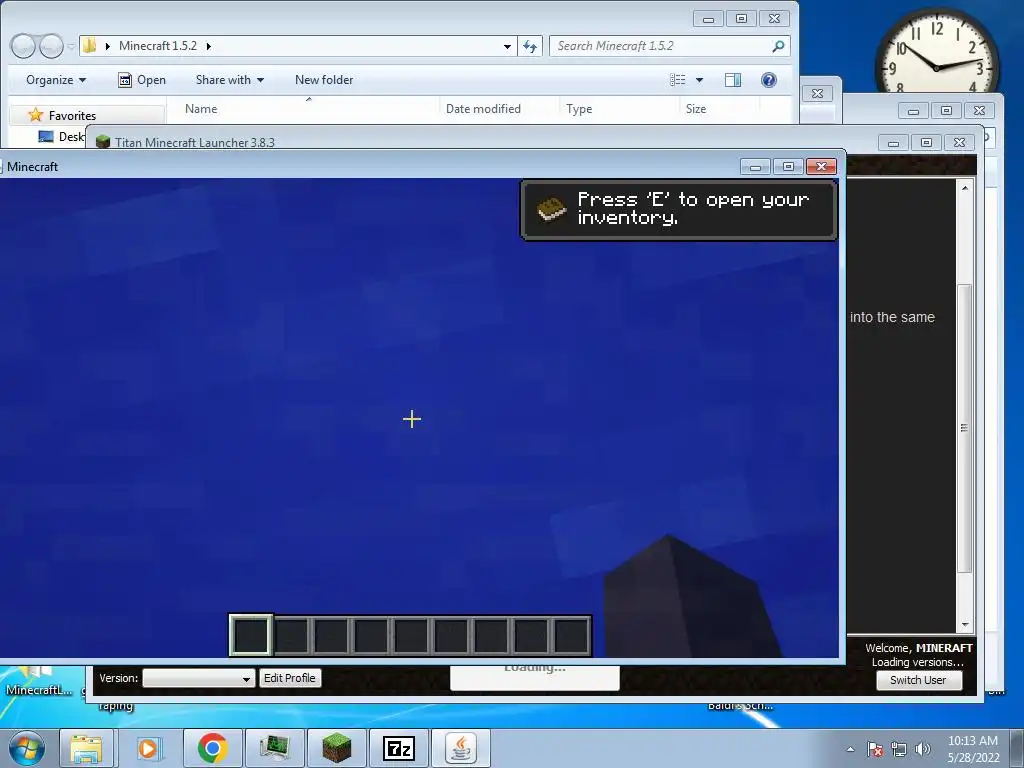Open 7-Zip from the taskbar
The height and width of the screenshot is (768, 1024).
398,748
